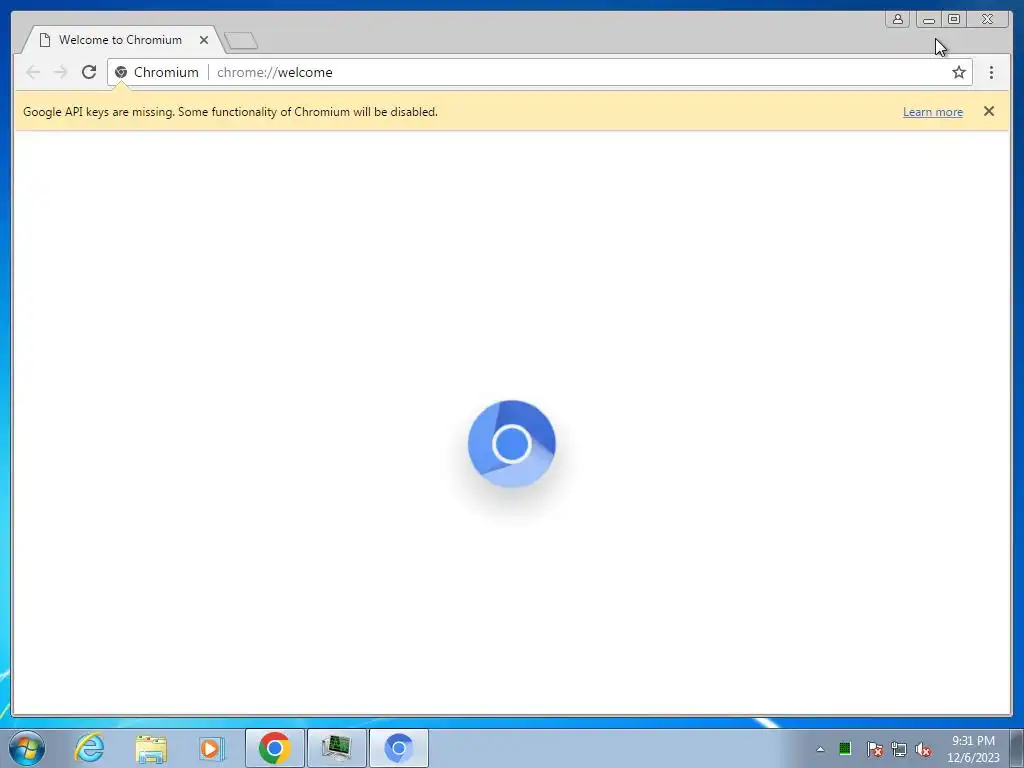Click the Chromium logo on page
1024x768 pixels.
[x=511, y=443]
